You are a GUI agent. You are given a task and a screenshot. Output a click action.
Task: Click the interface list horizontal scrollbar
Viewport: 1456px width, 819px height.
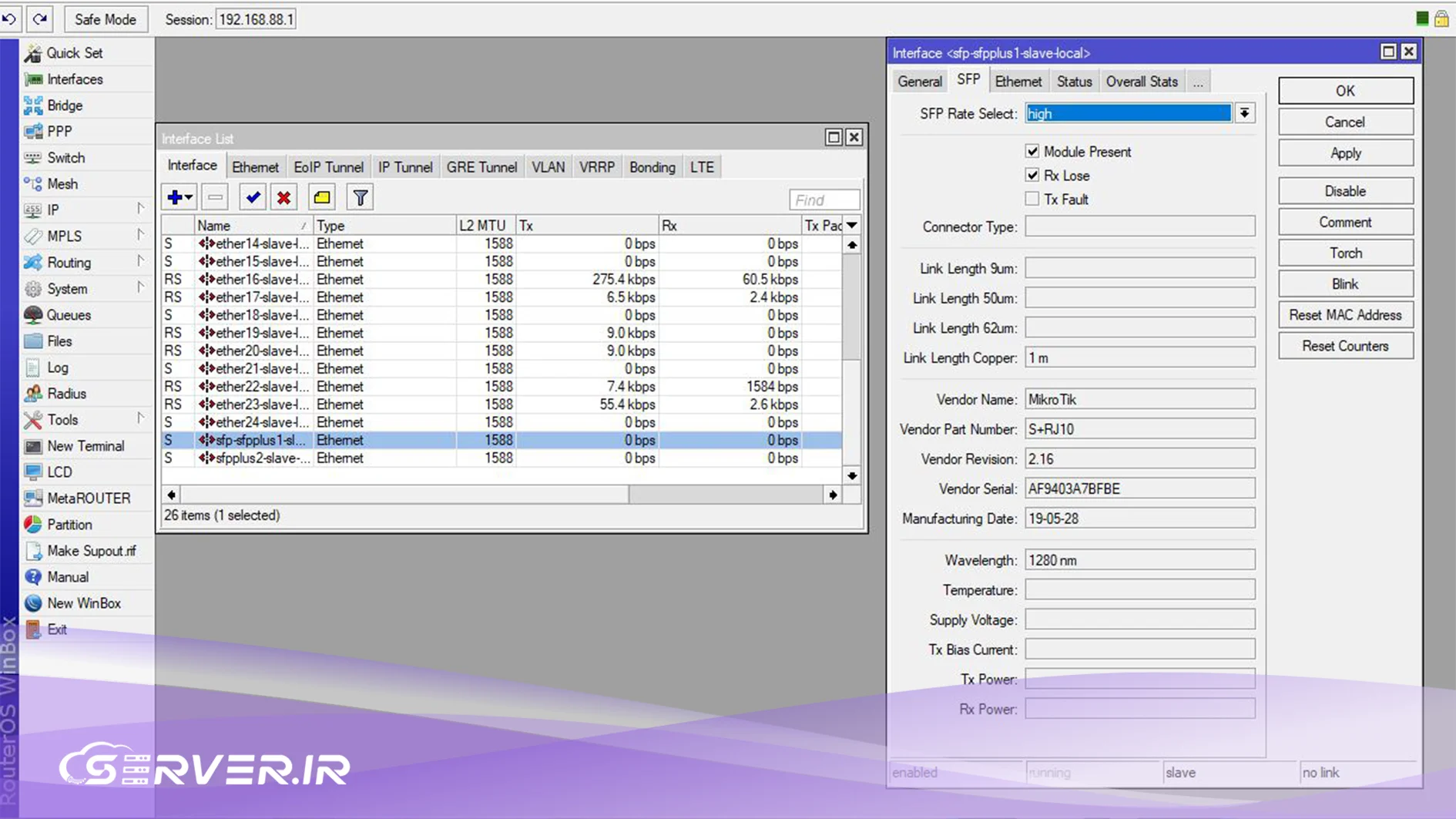point(501,495)
